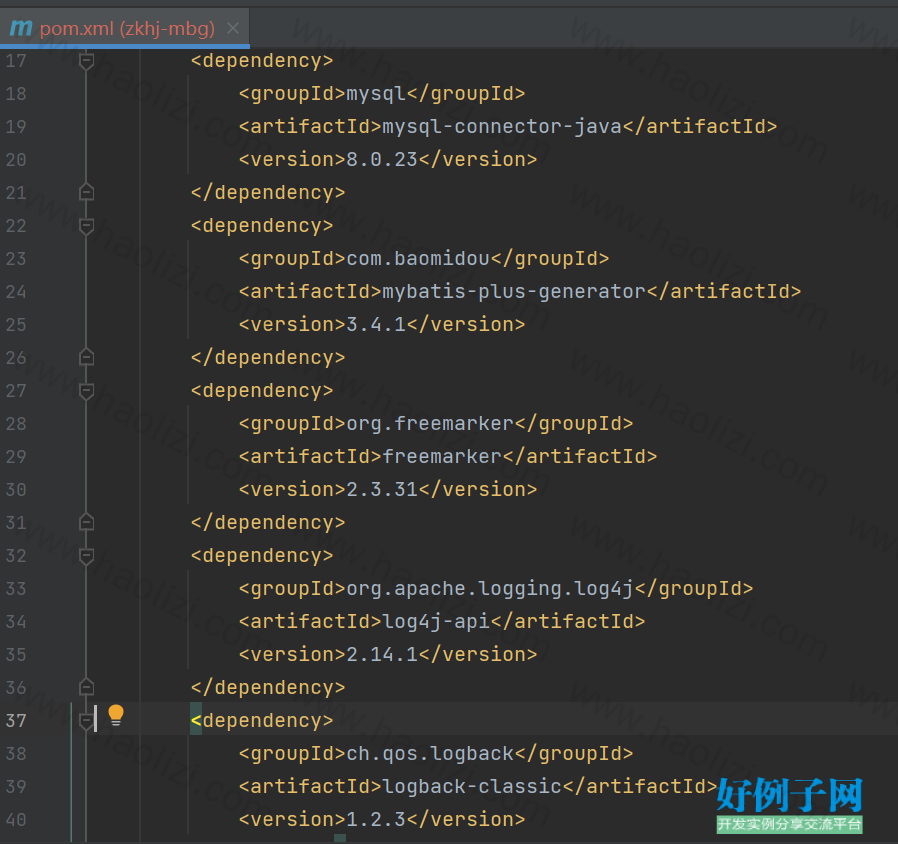898x844 pixels.
Task: Collapse fold marker at line 26 closing tag
Action: [86, 357]
